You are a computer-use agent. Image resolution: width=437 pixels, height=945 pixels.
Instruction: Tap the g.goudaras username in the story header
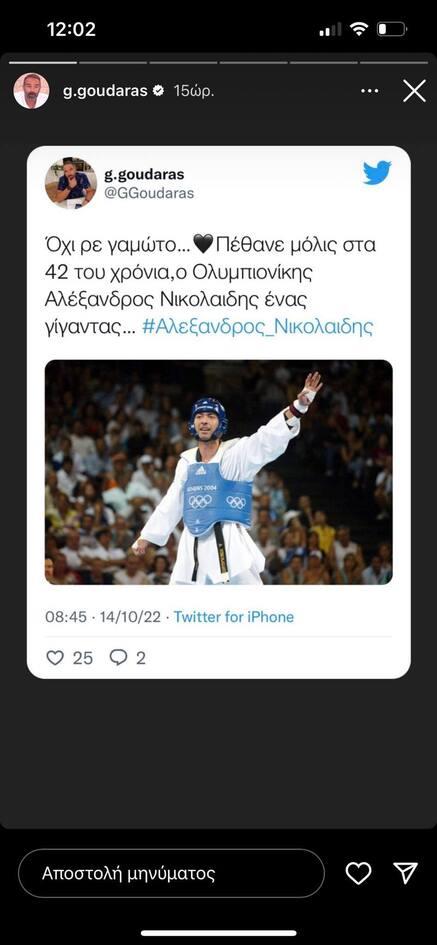(x=105, y=91)
